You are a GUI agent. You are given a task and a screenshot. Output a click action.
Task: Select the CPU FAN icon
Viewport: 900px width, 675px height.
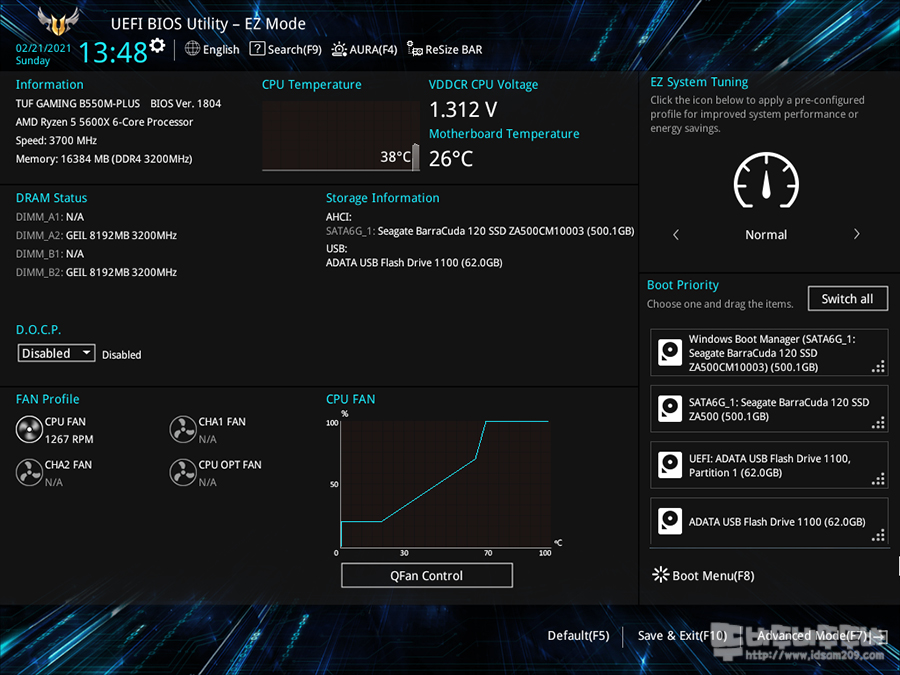pos(29,430)
